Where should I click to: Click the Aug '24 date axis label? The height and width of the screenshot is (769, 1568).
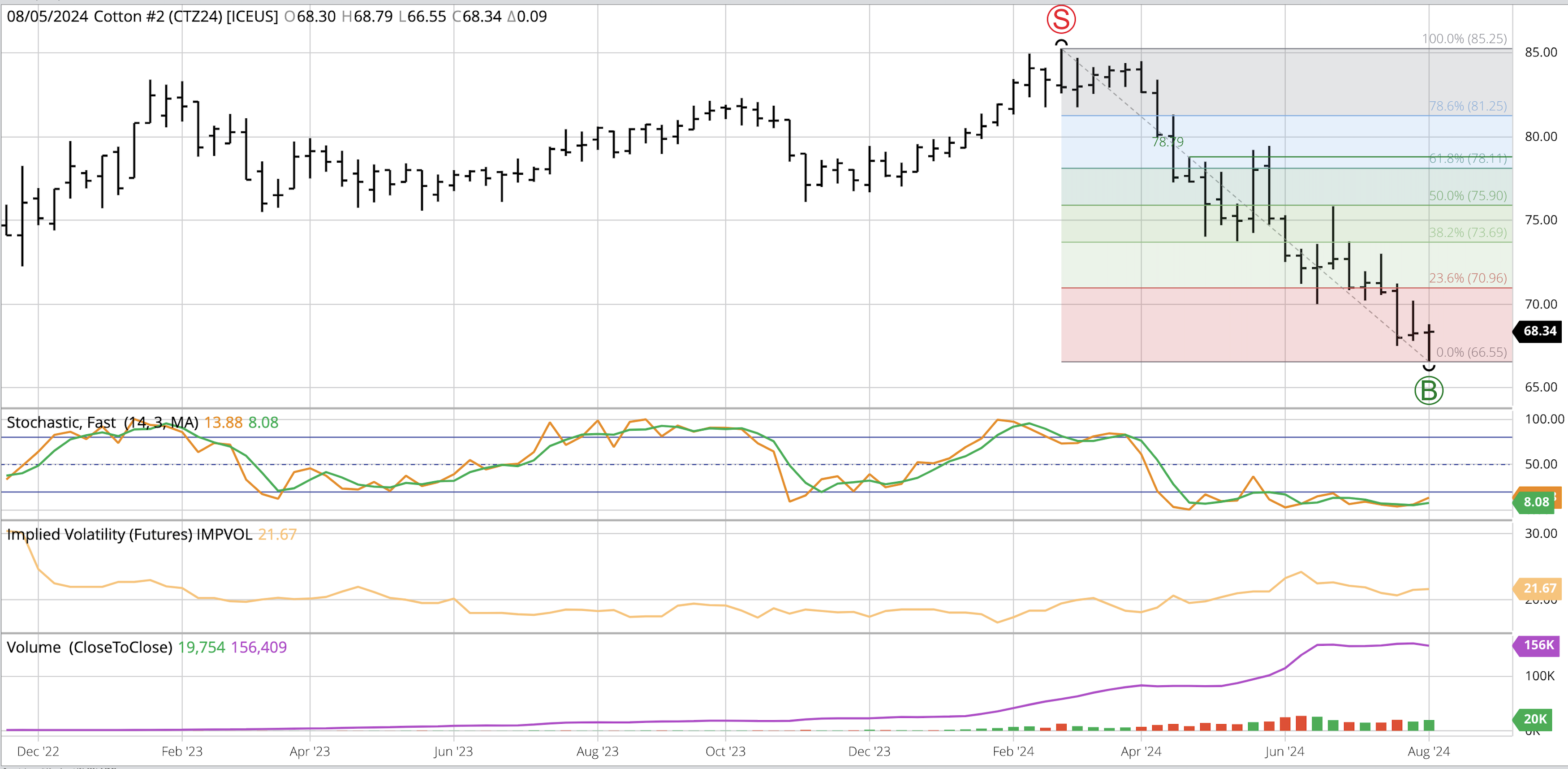[1428, 752]
